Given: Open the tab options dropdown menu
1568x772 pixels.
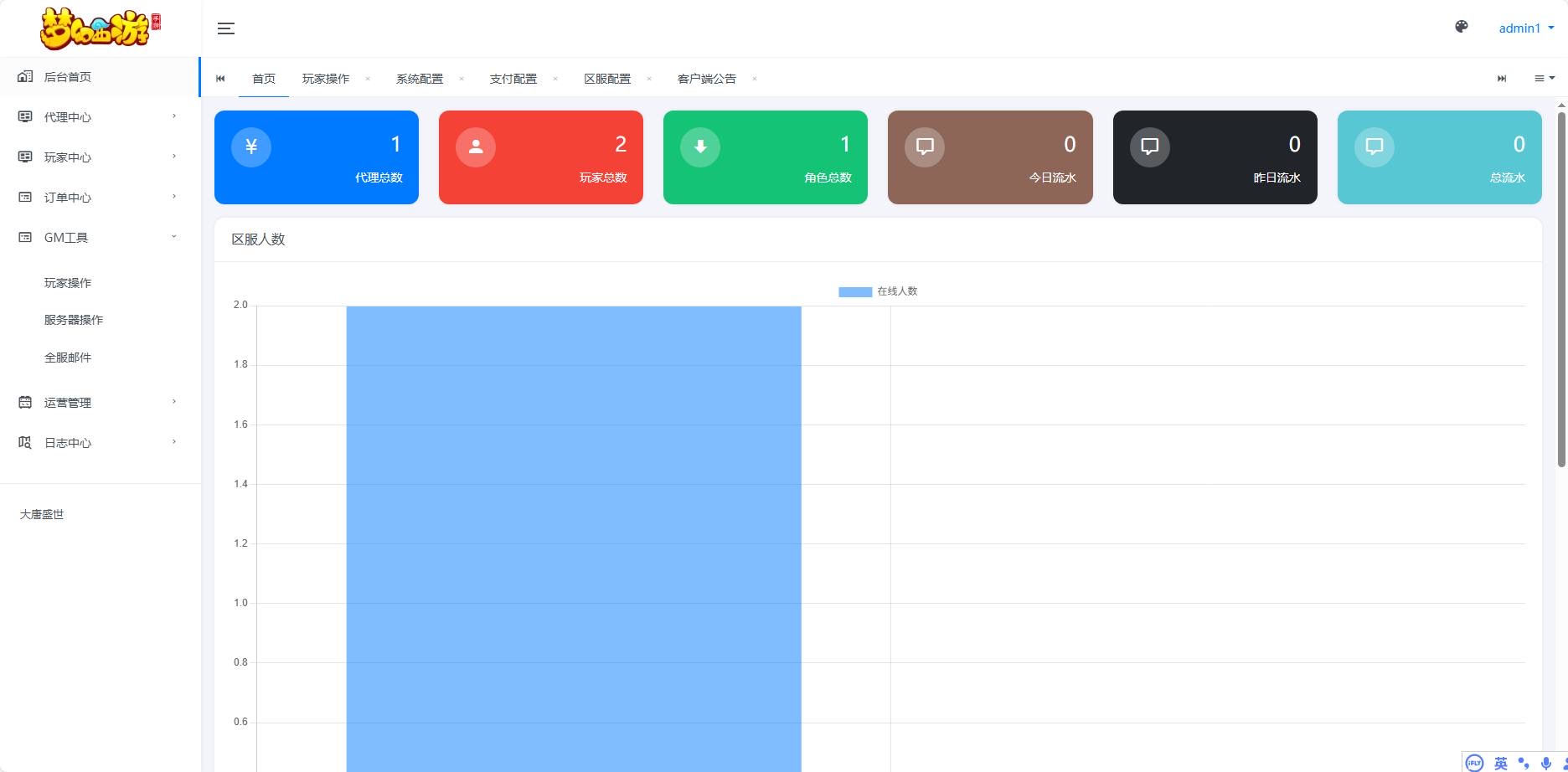Looking at the screenshot, I should click(x=1544, y=79).
